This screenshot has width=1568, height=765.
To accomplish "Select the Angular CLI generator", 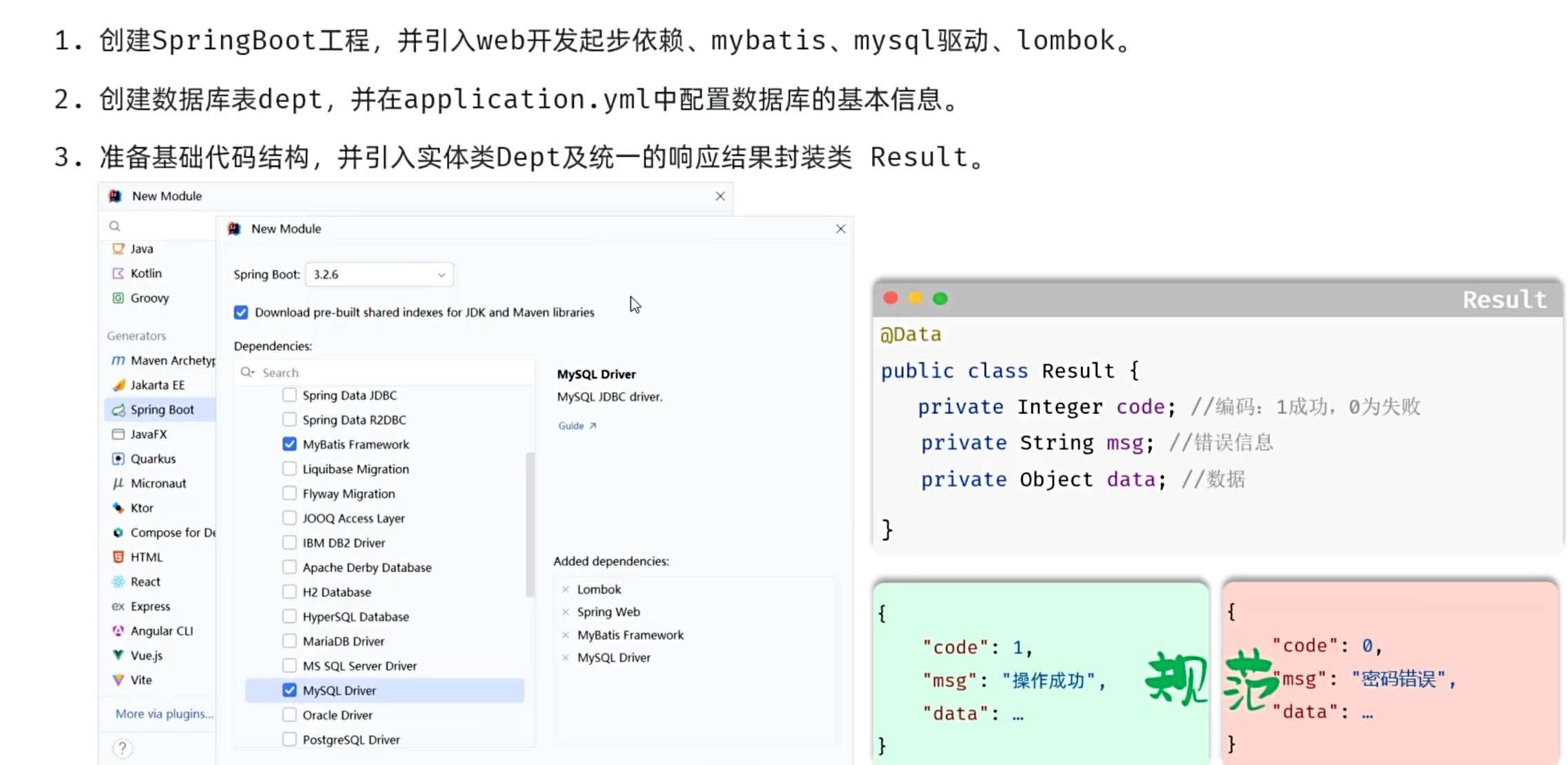I will coord(161,630).
